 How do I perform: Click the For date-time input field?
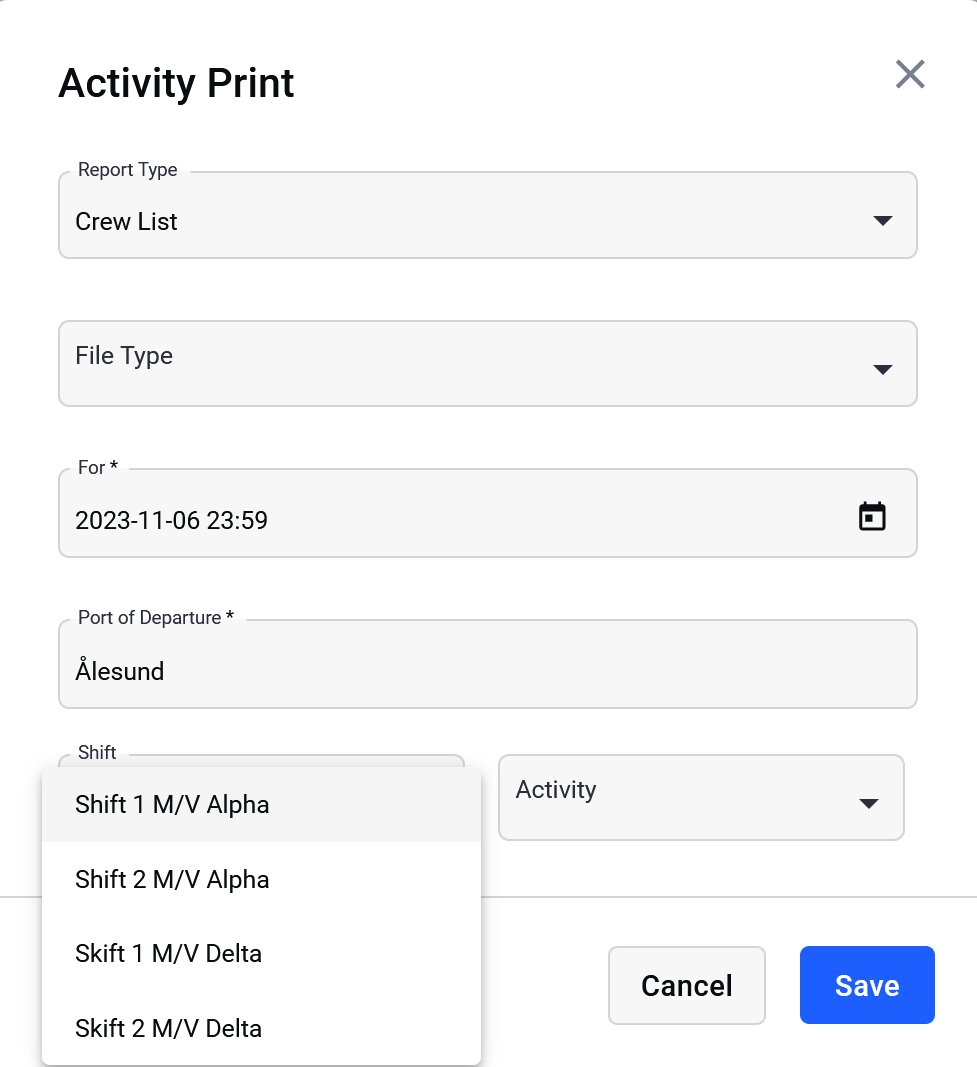pos(488,513)
